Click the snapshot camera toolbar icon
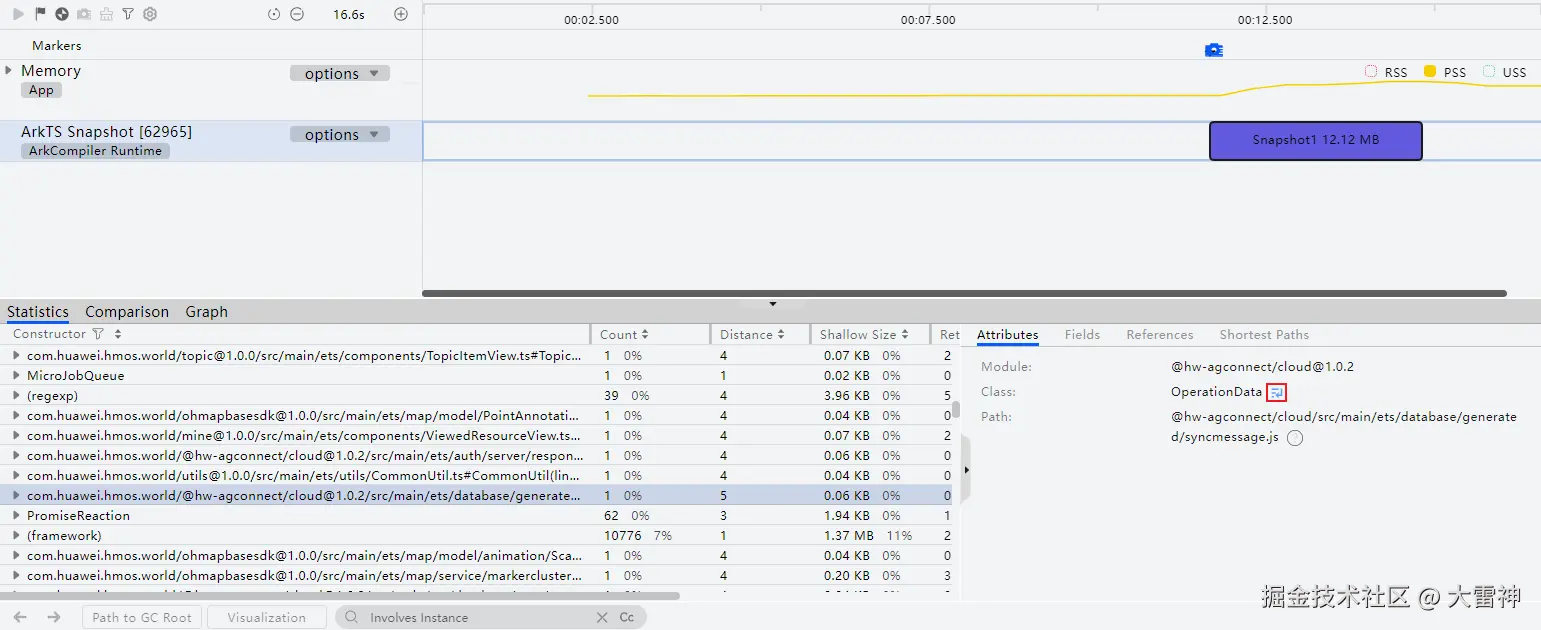This screenshot has width=1541, height=630. coord(84,14)
